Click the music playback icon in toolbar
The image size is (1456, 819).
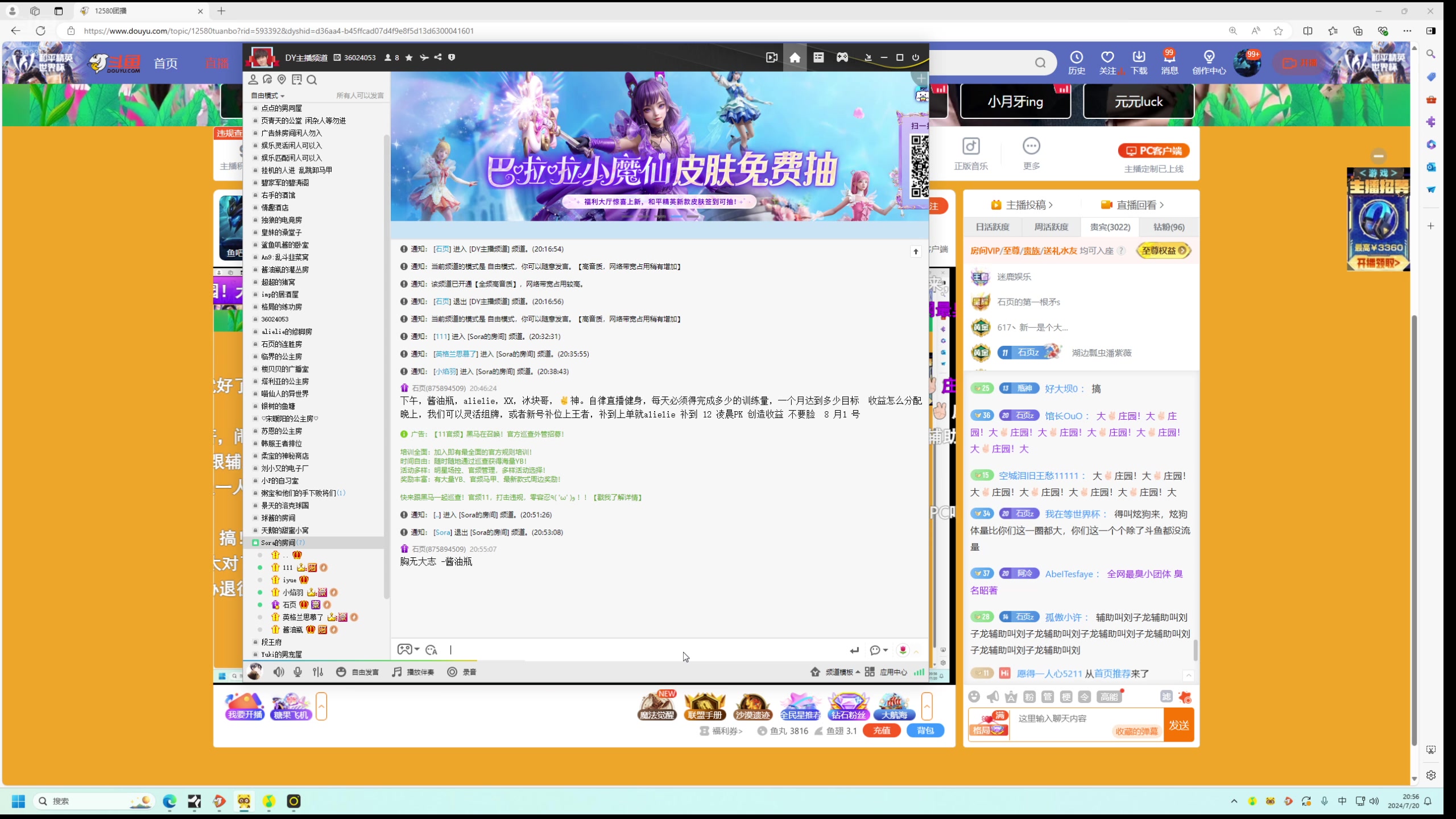[x=398, y=672]
